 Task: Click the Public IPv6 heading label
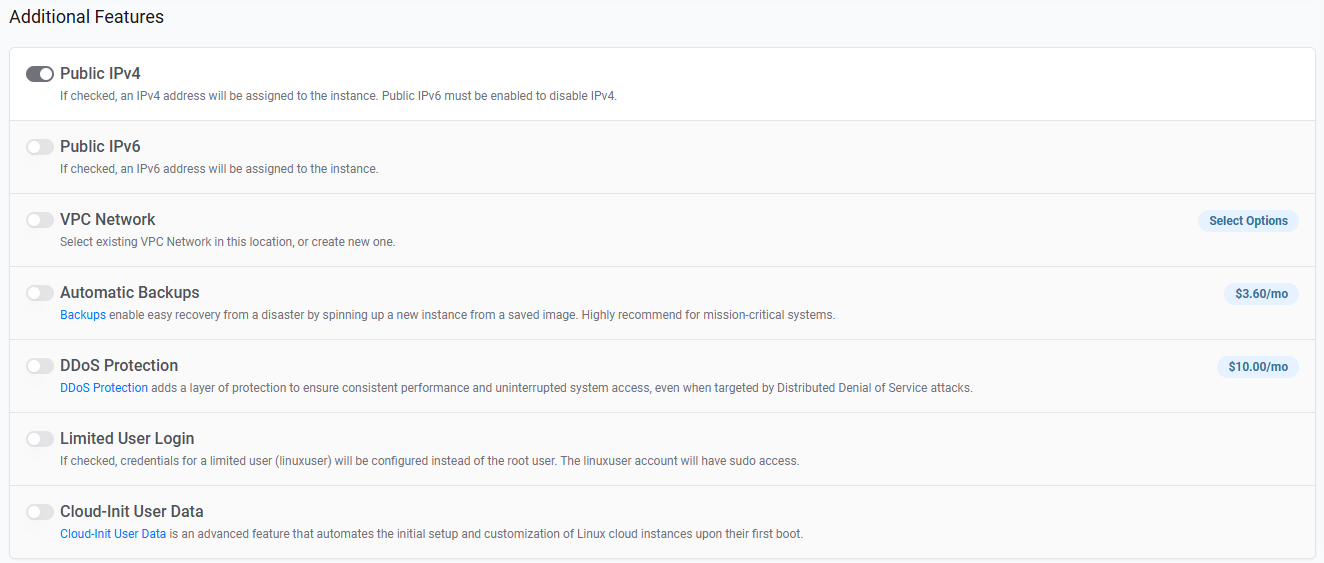[100, 147]
